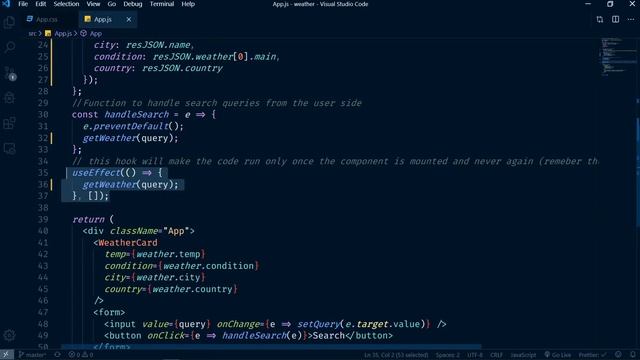Screen dimensions: 640x360
Task: Open the Explorer view in activity bar
Action: [9, 22]
